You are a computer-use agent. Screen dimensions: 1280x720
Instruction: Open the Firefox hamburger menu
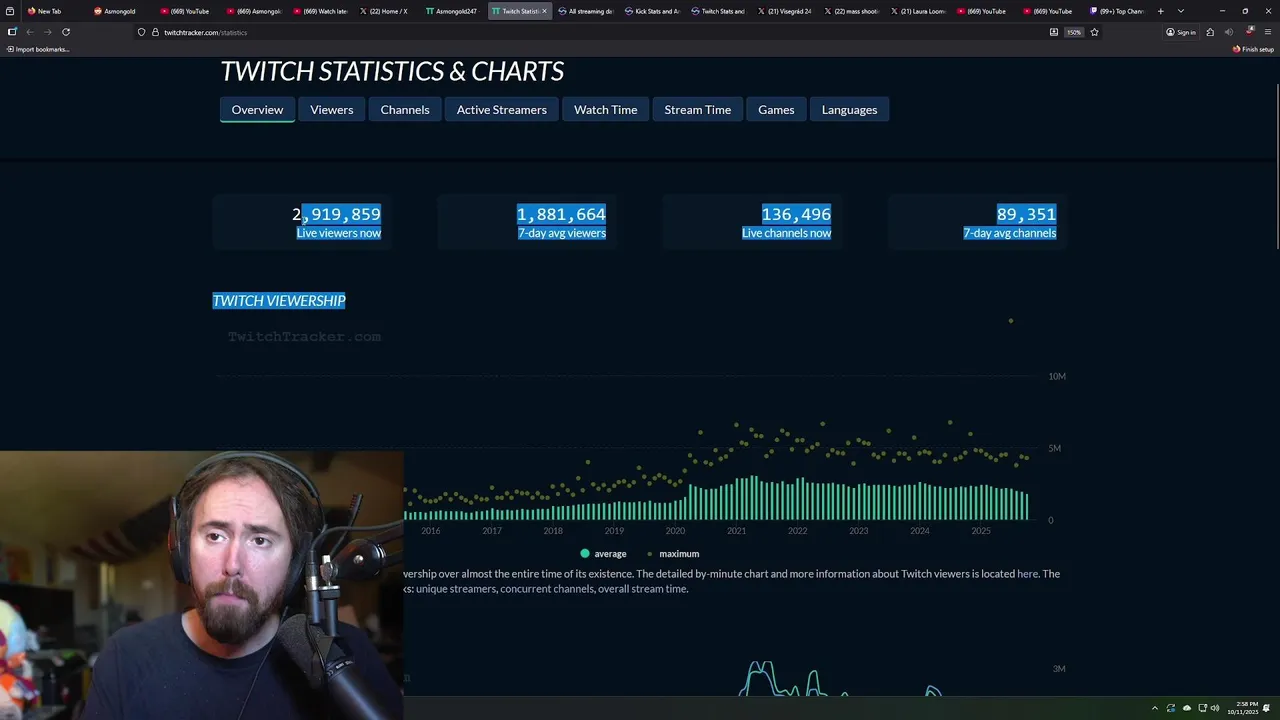pyautogui.click(x=1268, y=32)
